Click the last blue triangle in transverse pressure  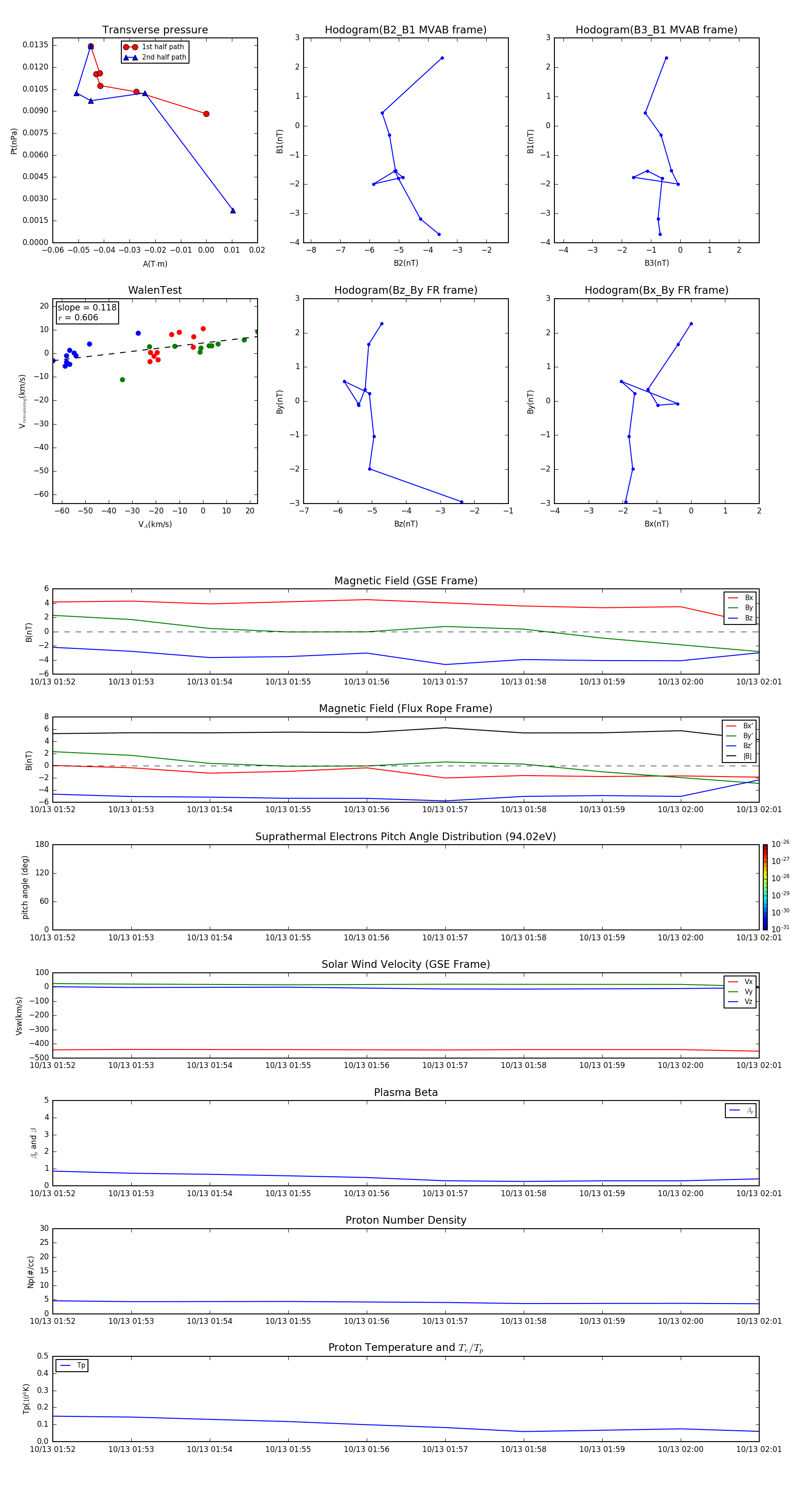(233, 210)
